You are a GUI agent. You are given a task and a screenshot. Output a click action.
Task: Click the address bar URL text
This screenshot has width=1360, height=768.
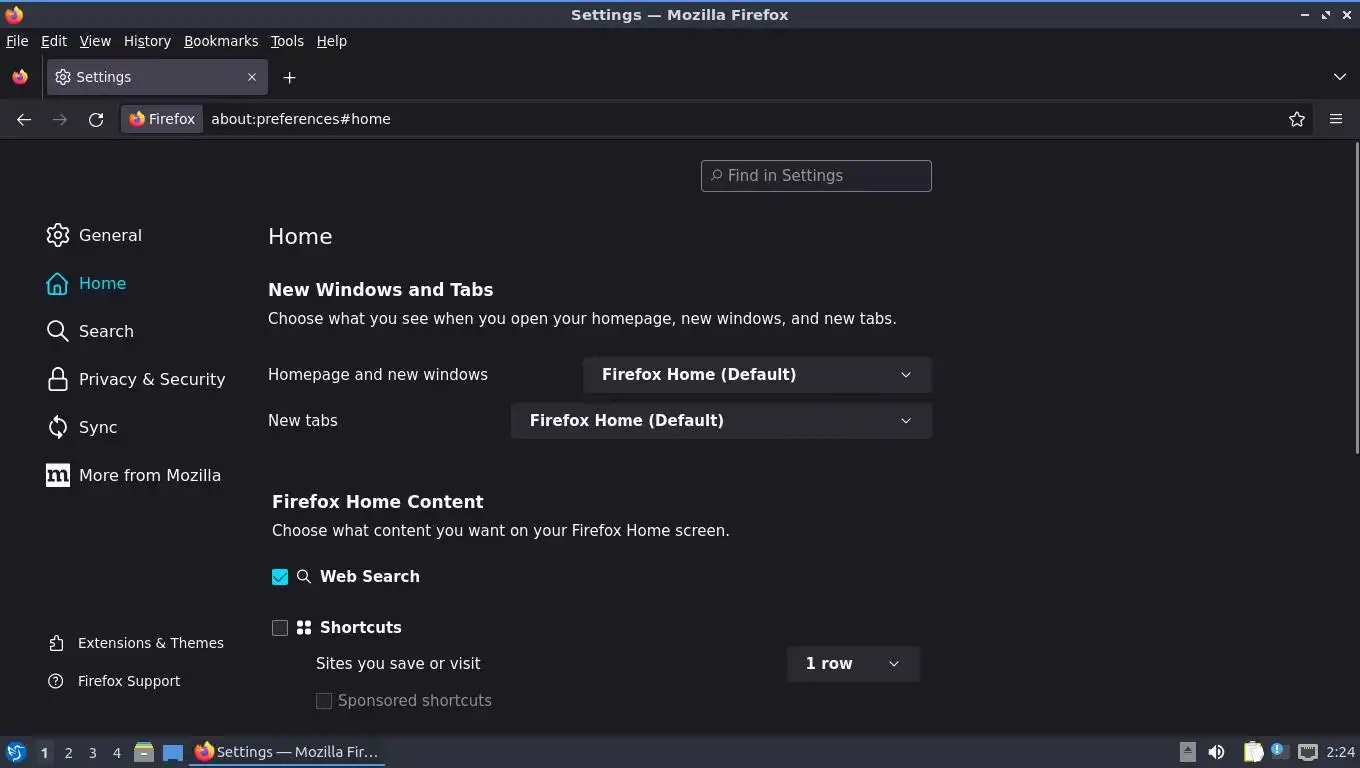(x=301, y=119)
